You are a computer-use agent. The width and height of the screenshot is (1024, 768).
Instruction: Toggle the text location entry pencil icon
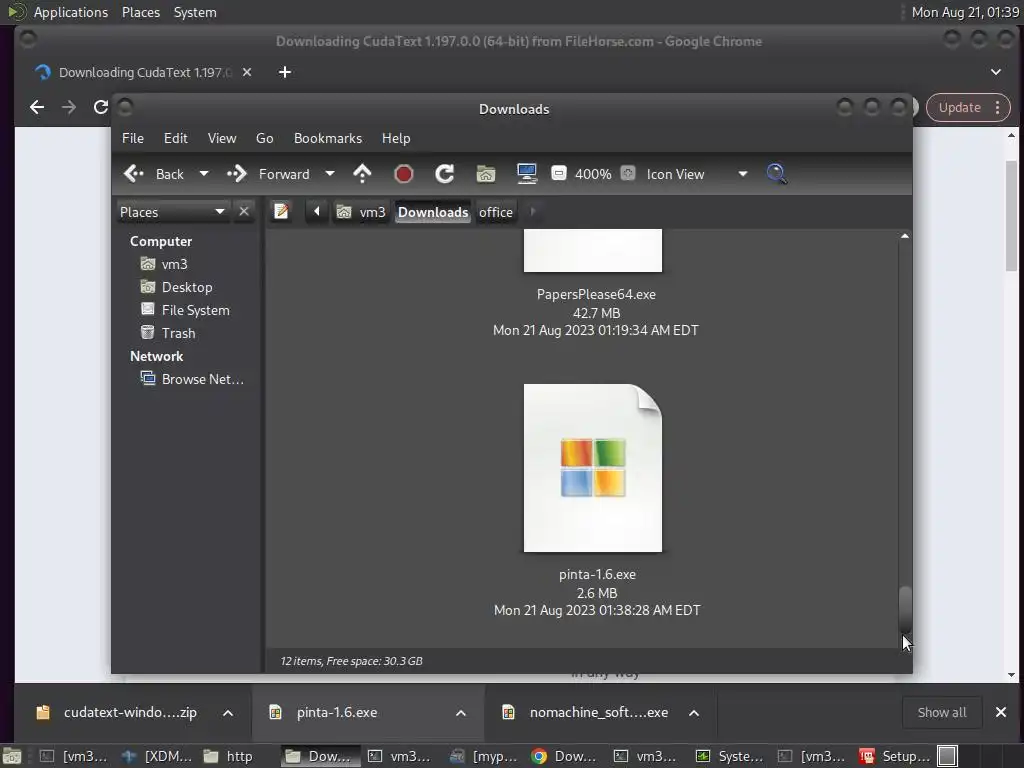coord(281,212)
